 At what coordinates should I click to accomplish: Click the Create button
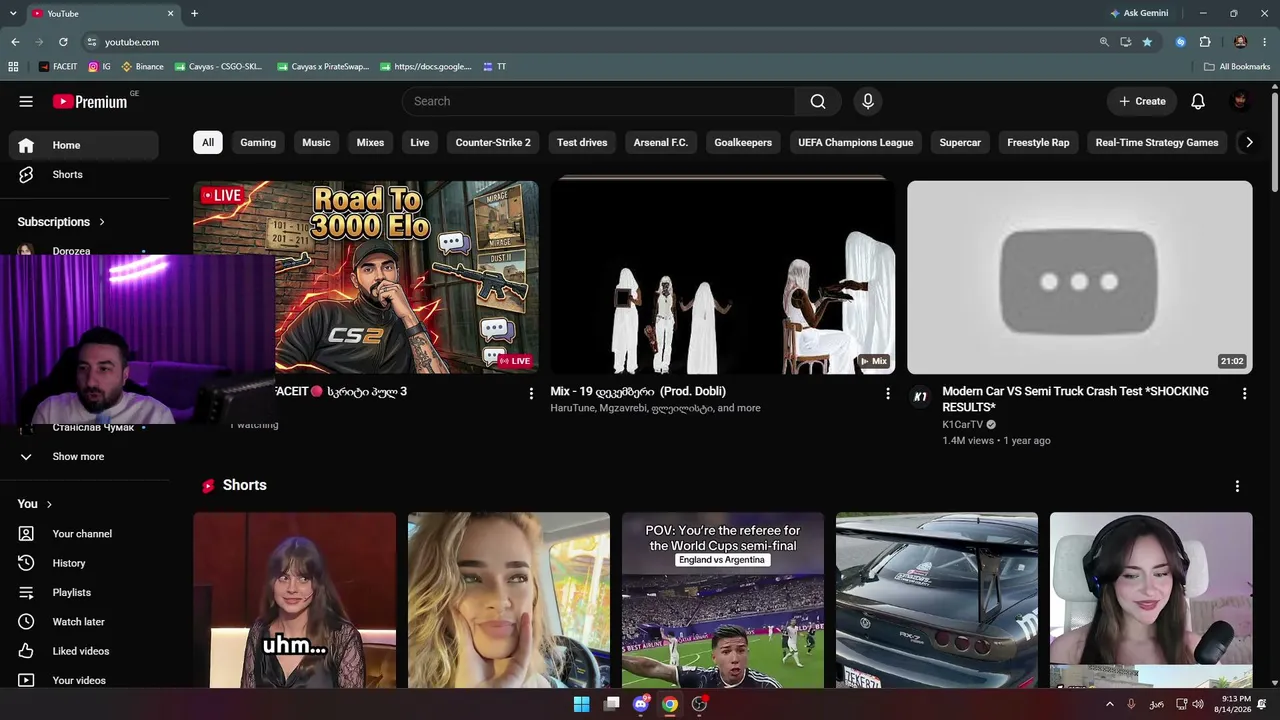[1142, 101]
